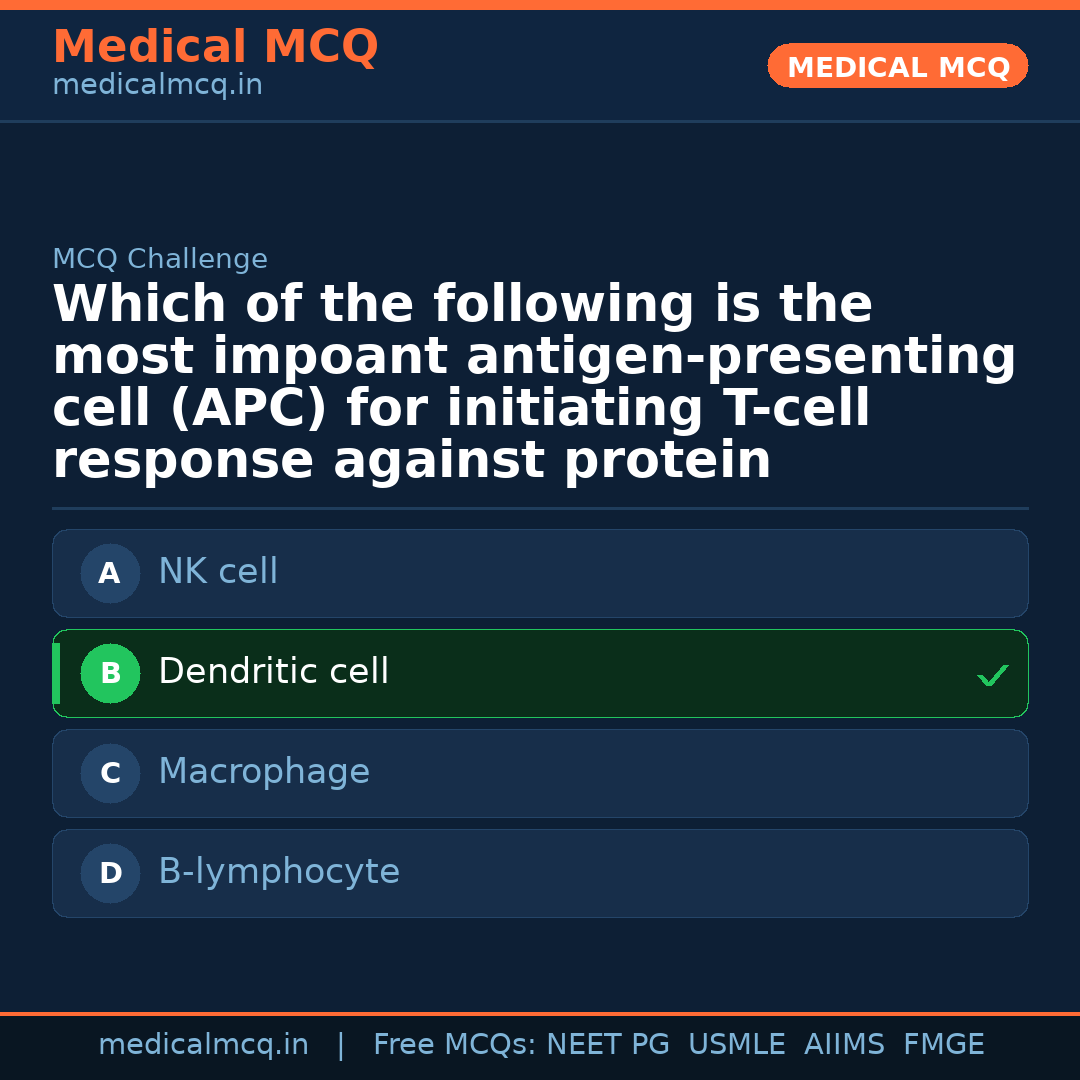The width and height of the screenshot is (1080, 1080).
Task: Click FMGE in the footer
Action: click(x=944, y=1045)
